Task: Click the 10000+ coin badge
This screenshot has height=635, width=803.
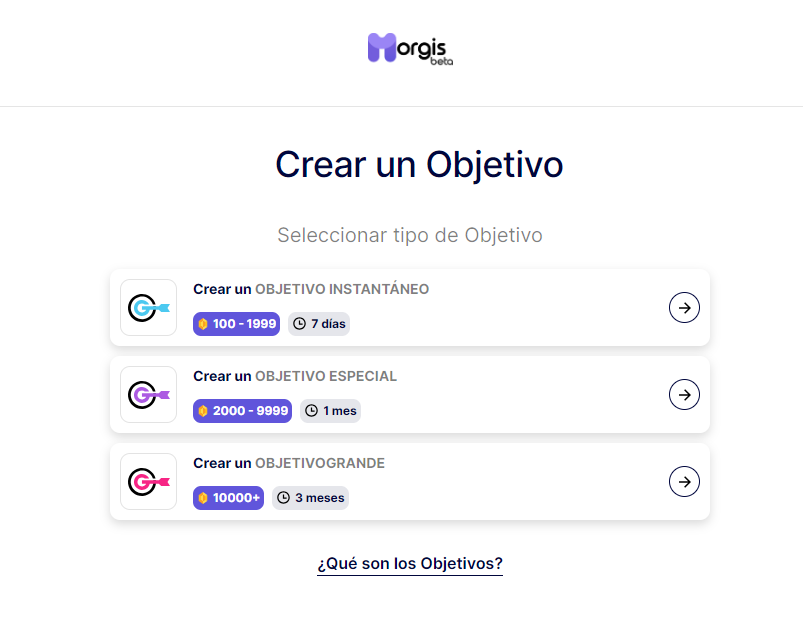Action: pyautogui.click(x=228, y=498)
